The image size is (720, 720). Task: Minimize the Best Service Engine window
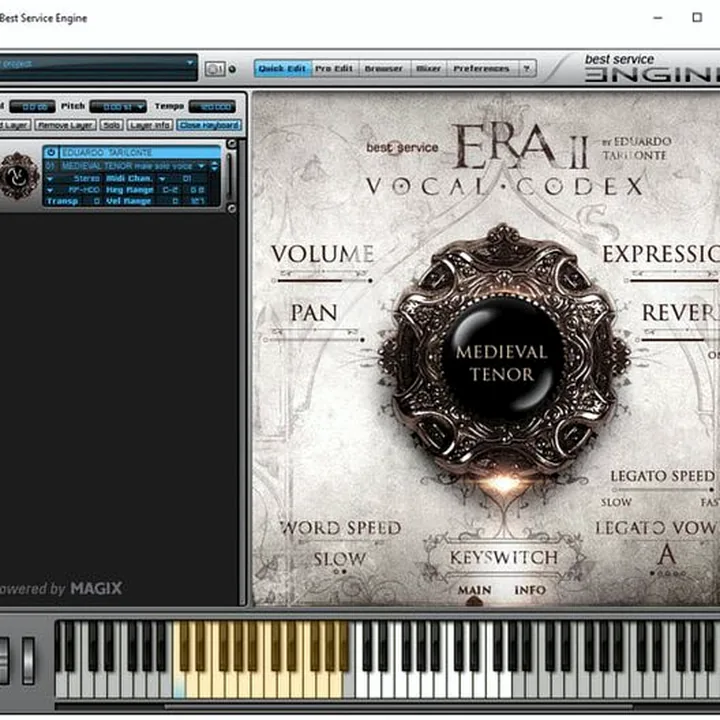[658, 17]
